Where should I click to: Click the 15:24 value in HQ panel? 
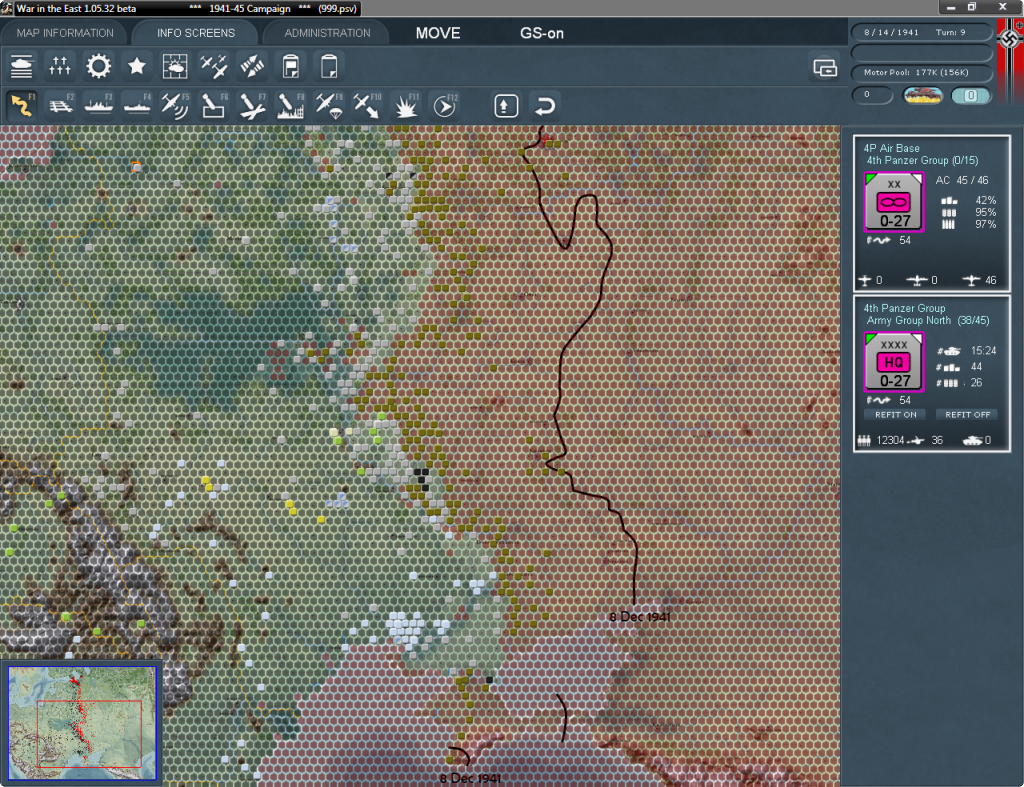coord(983,351)
